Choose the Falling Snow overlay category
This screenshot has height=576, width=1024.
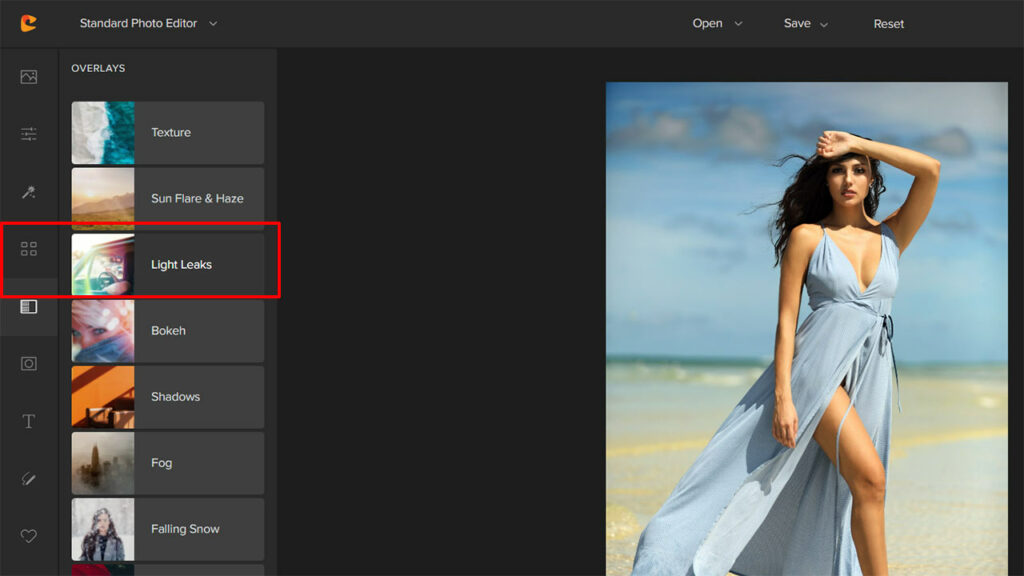tap(168, 529)
